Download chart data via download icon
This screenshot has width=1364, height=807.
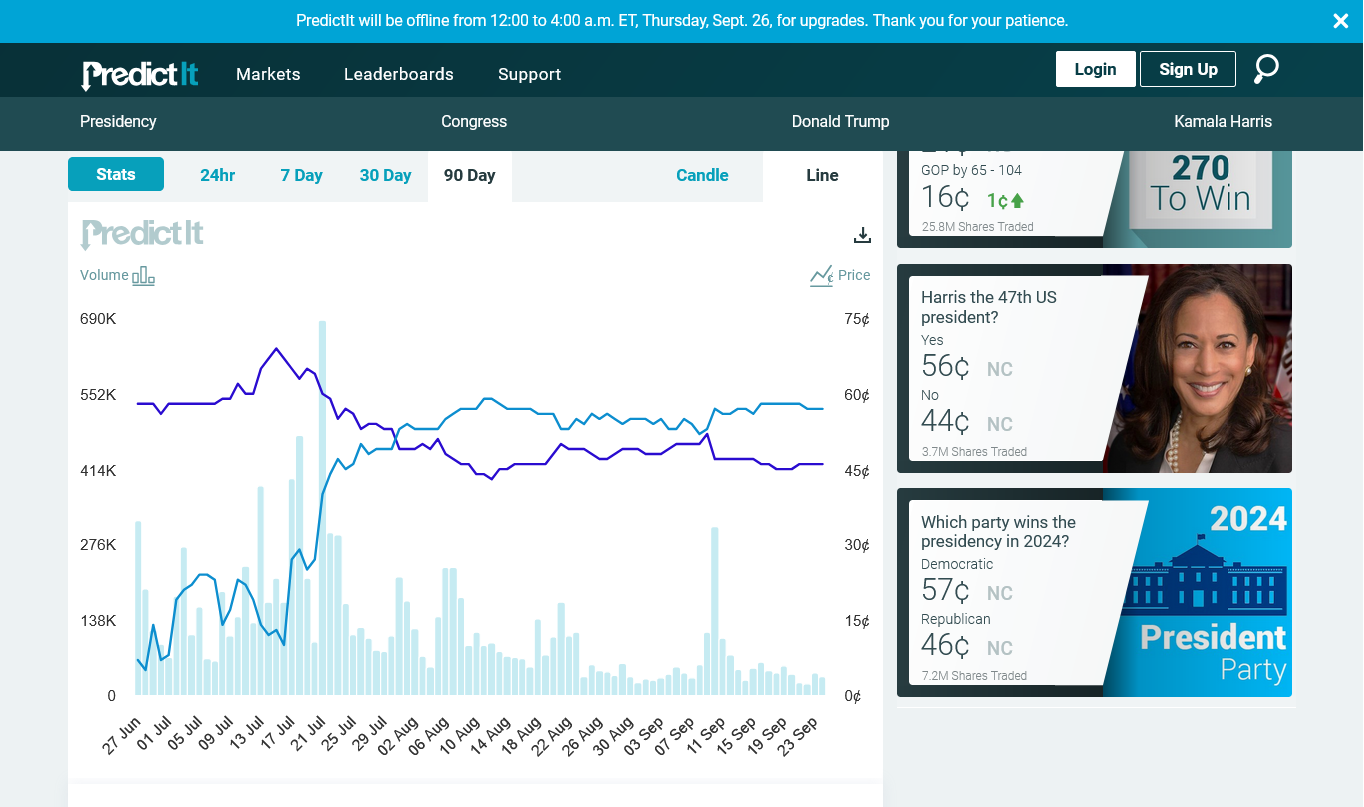point(862,235)
